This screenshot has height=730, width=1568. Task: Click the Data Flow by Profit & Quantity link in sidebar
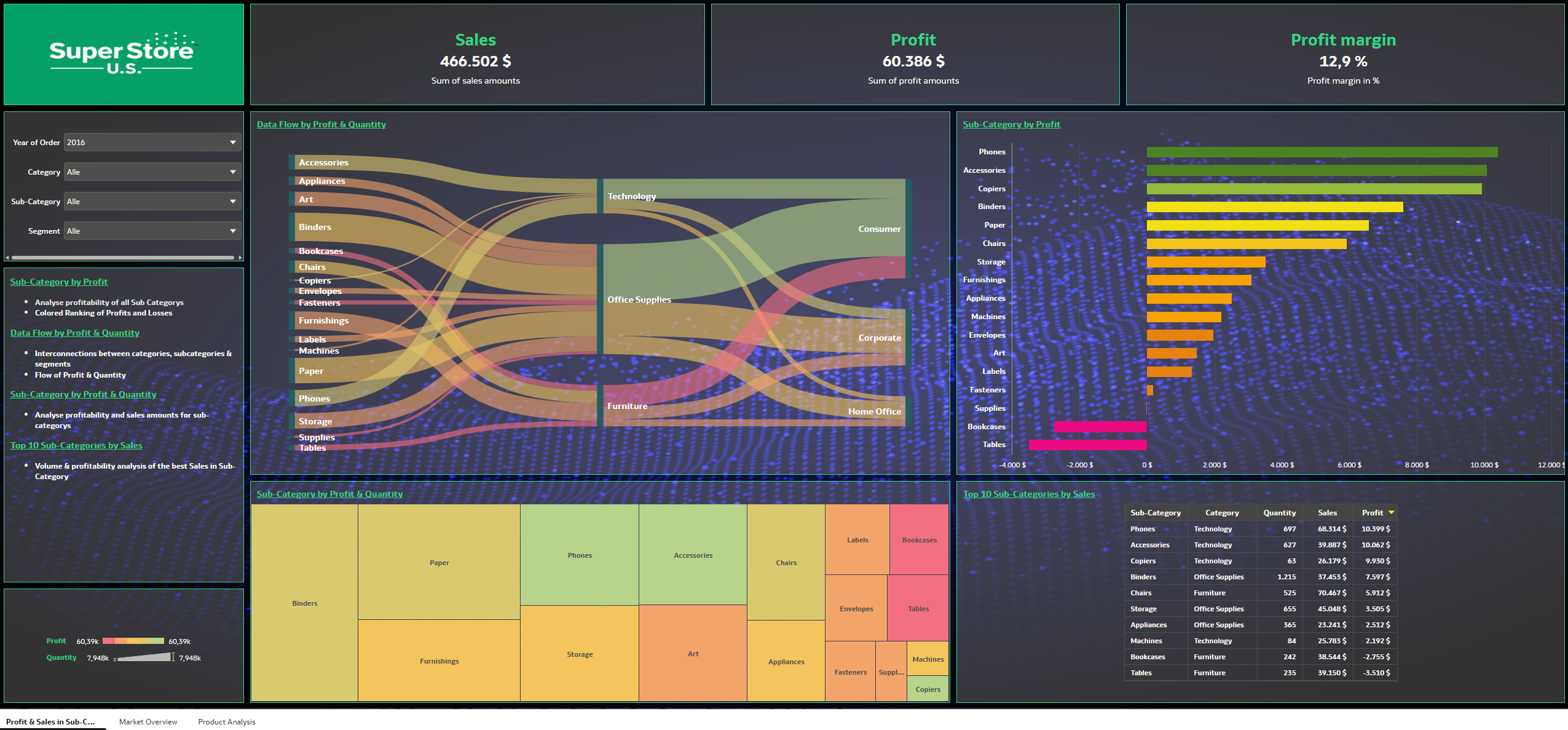point(75,333)
